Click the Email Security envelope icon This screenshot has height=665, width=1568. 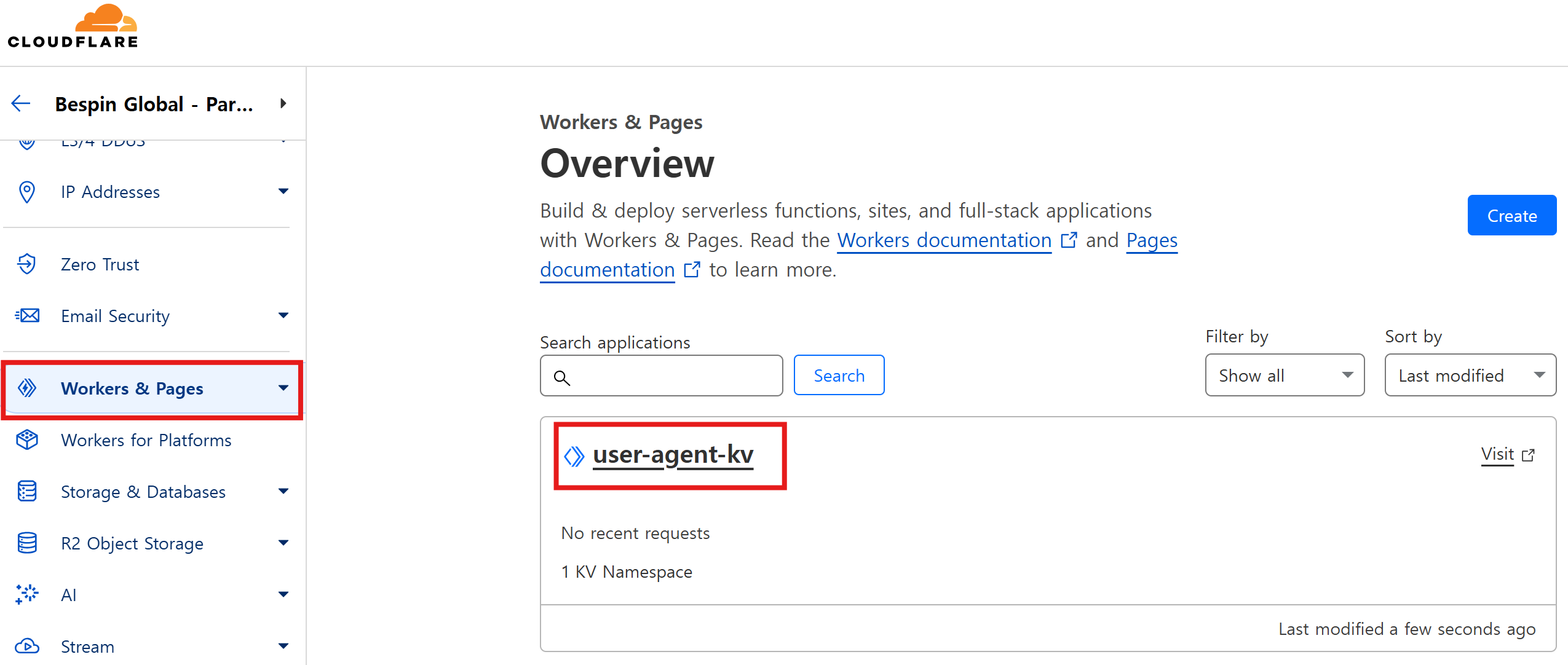pos(27,316)
